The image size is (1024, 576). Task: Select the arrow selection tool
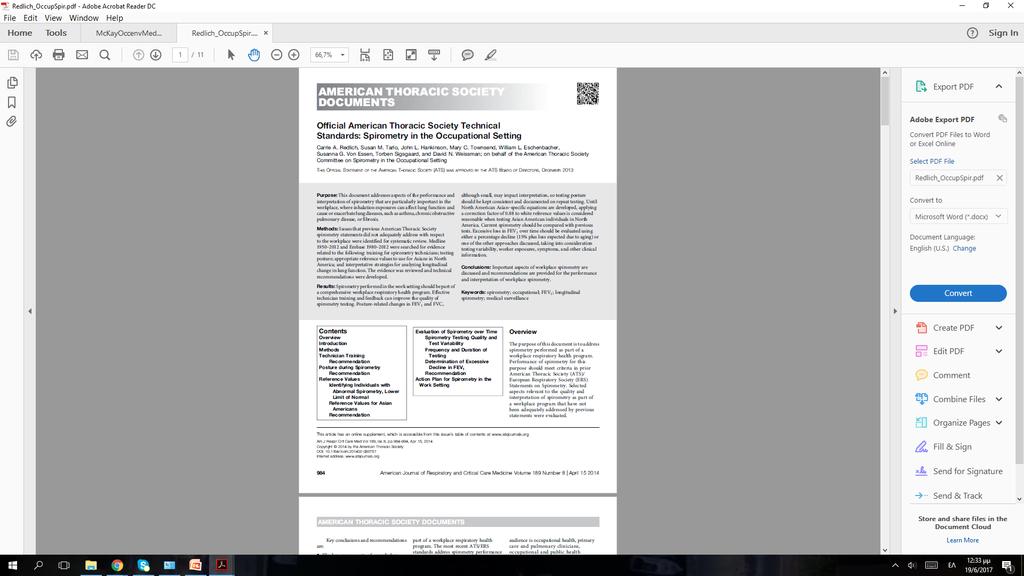231,55
